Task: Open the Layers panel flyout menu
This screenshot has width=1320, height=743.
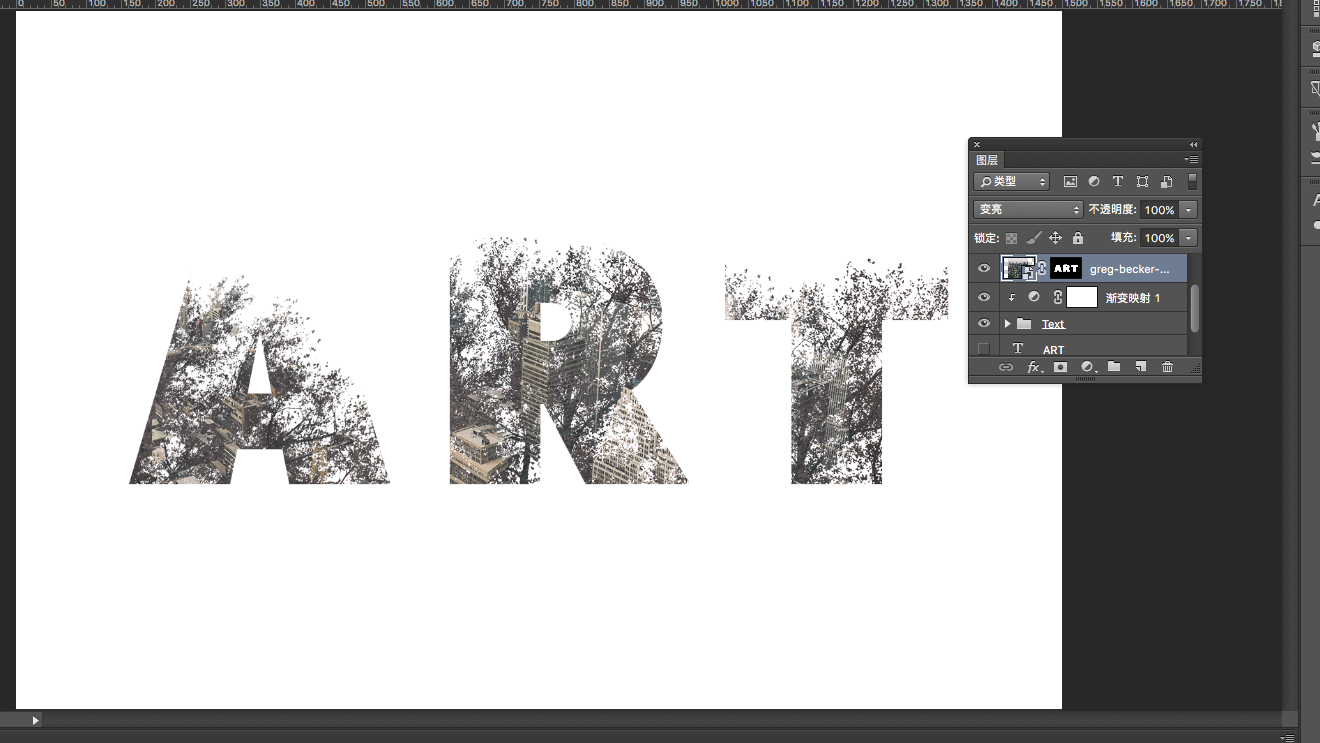Action: click(x=1191, y=160)
